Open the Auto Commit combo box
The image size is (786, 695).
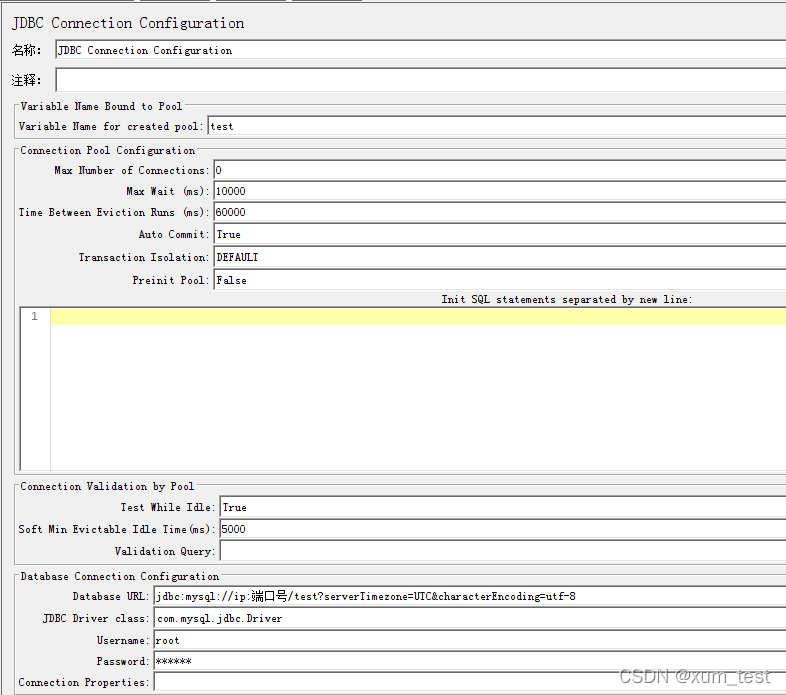500,234
